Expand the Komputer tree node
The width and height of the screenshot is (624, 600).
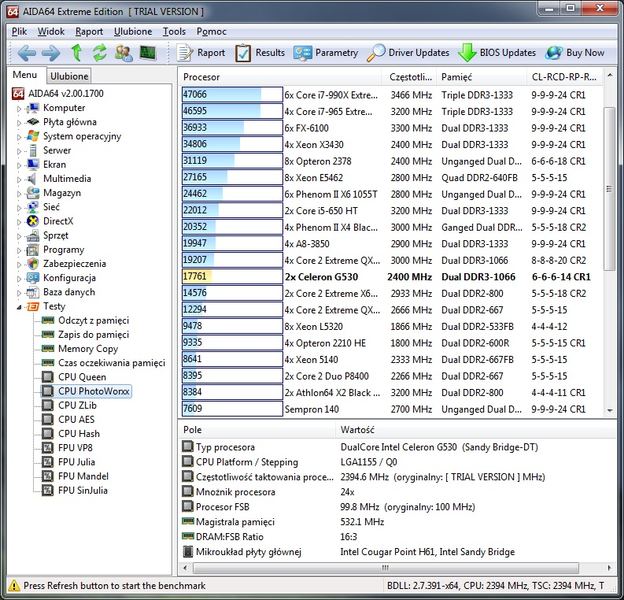click(x=19, y=108)
